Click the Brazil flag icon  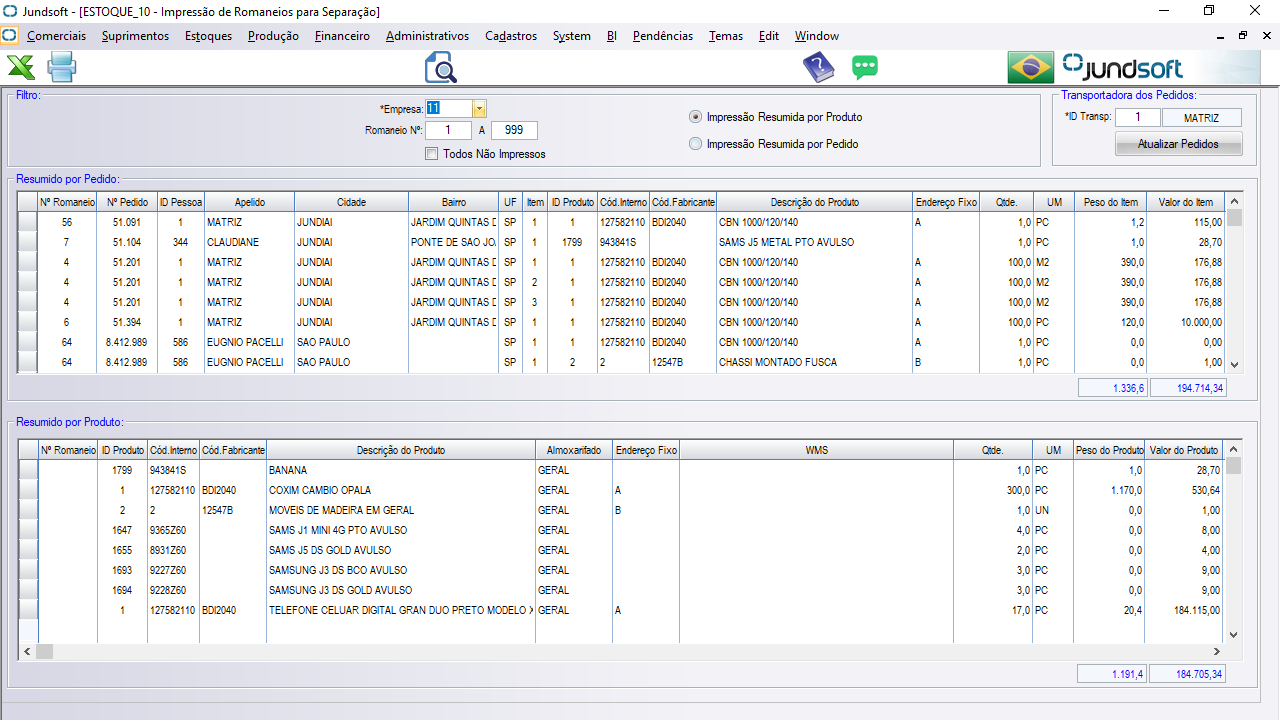[1031, 68]
